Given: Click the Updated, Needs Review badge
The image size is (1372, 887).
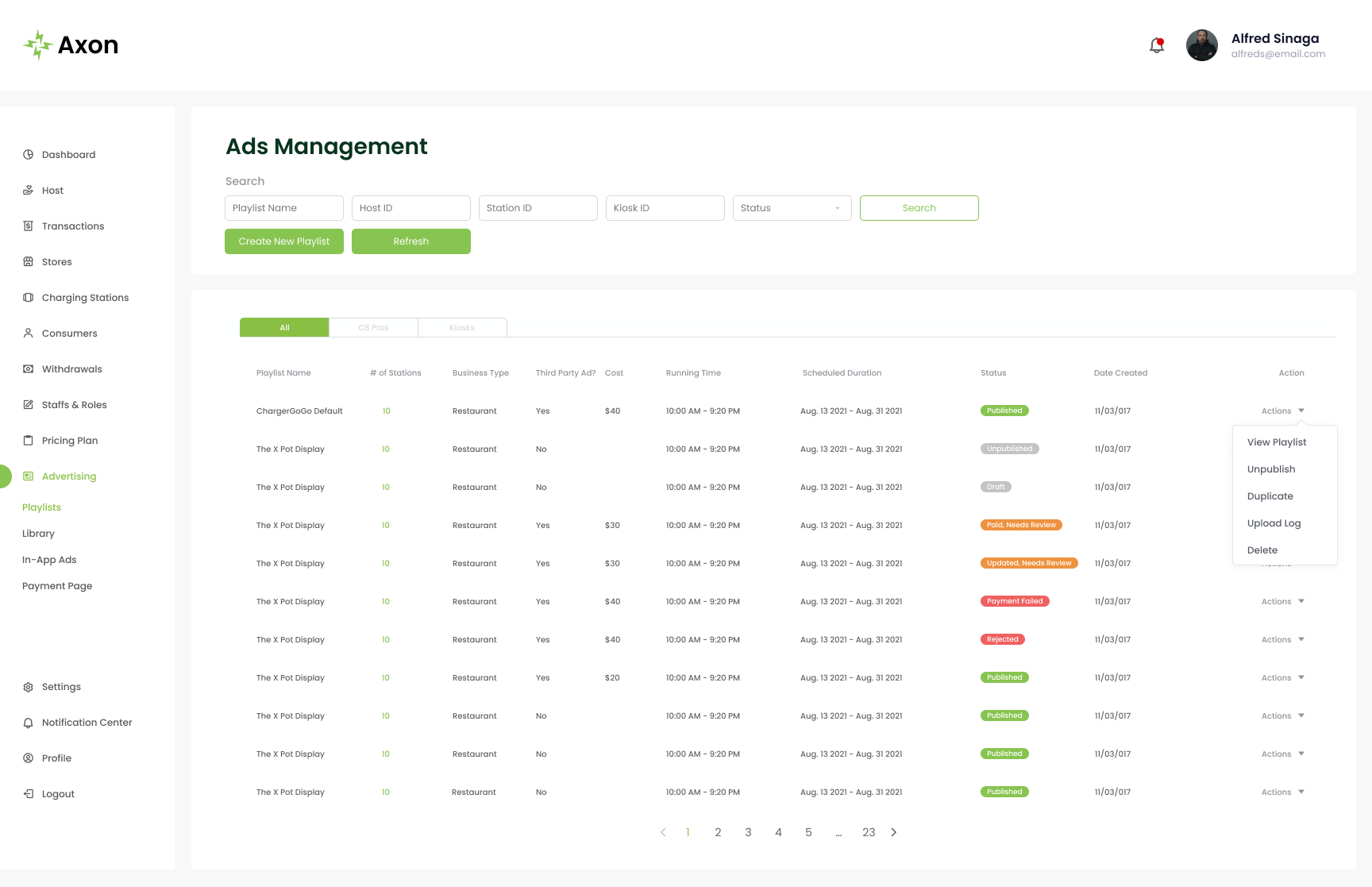Looking at the screenshot, I should pos(1029,563).
